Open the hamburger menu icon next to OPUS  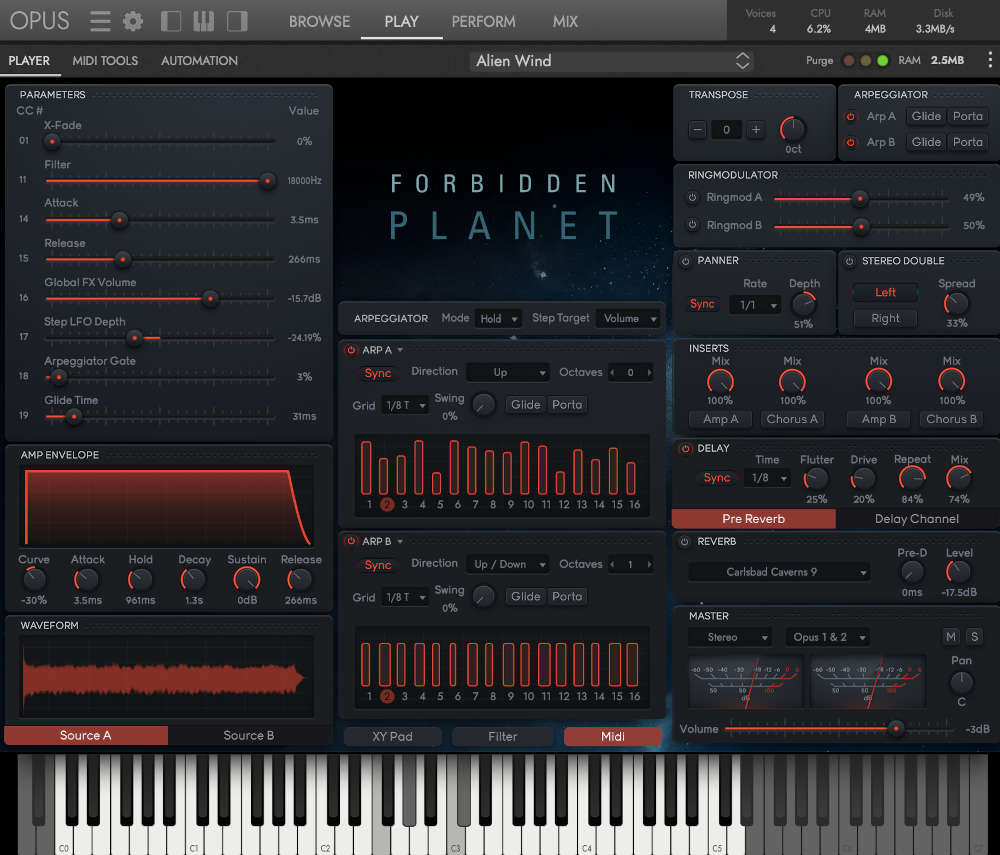tap(99, 20)
